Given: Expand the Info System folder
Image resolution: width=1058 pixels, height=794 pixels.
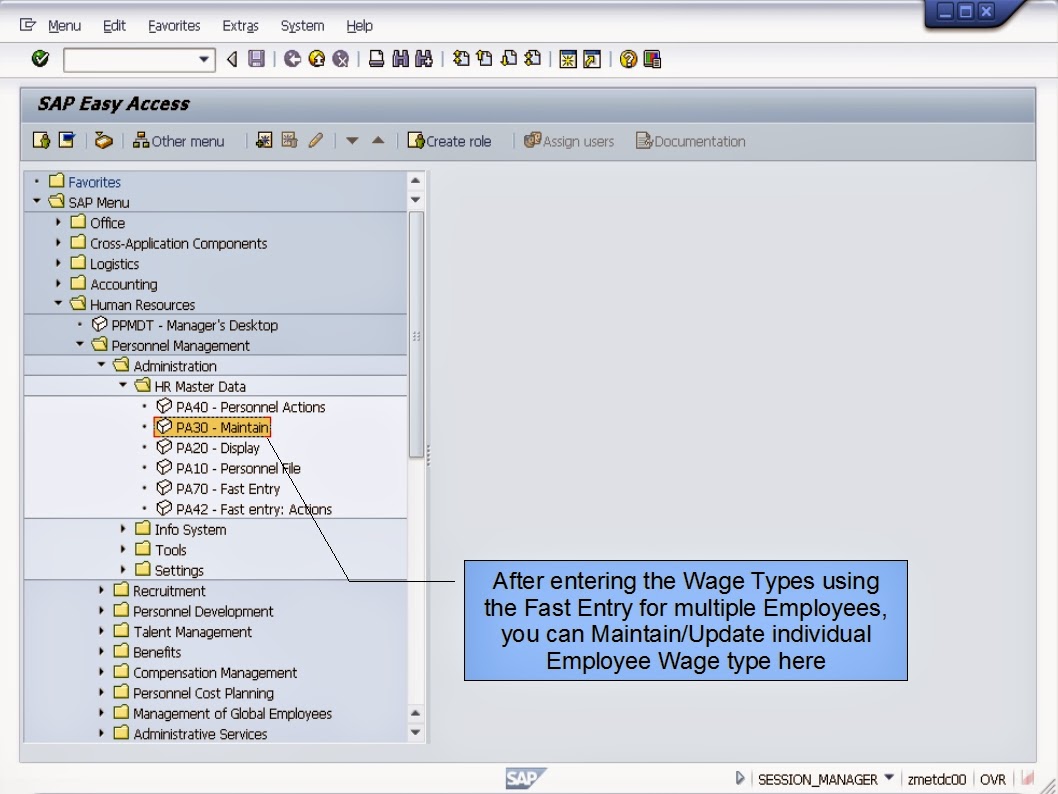Looking at the screenshot, I should click(x=123, y=528).
